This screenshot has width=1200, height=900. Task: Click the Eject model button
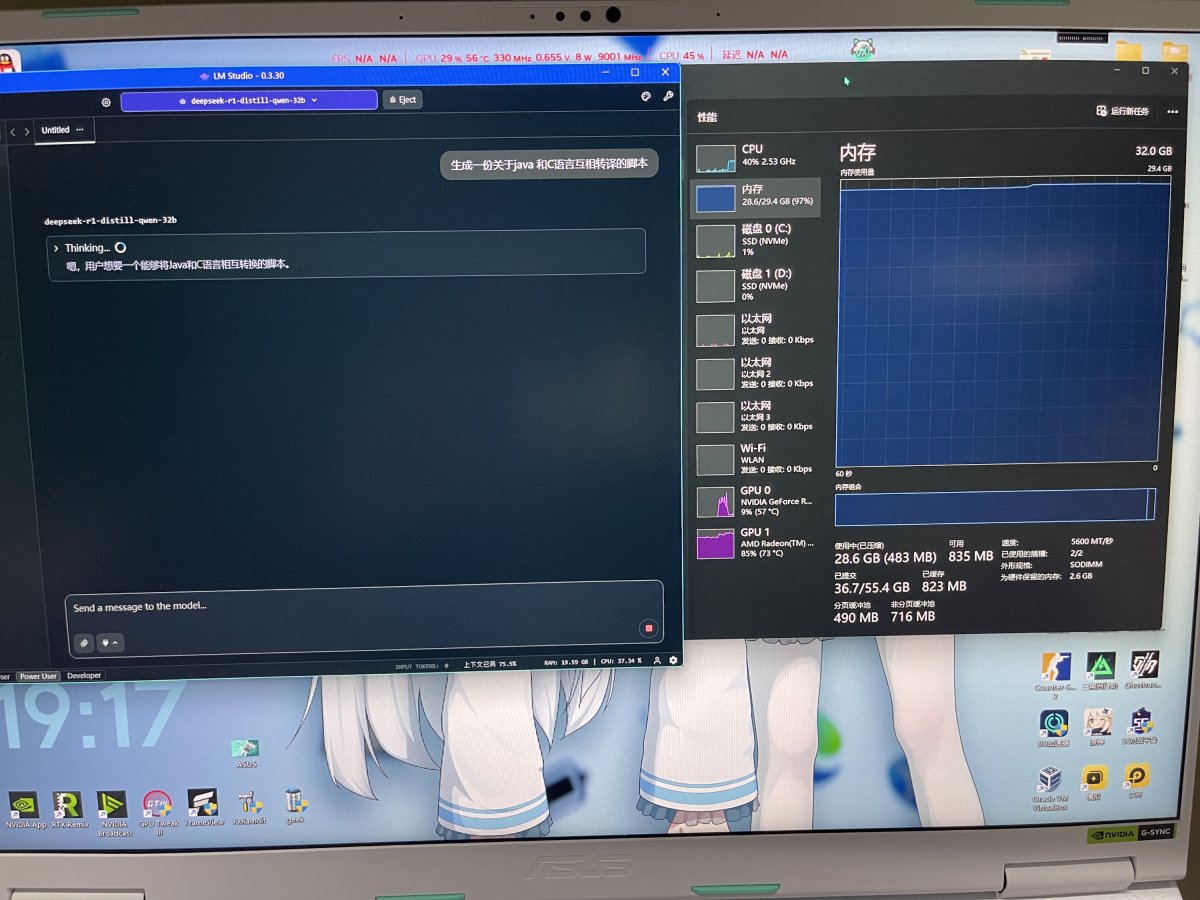[402, 100]
